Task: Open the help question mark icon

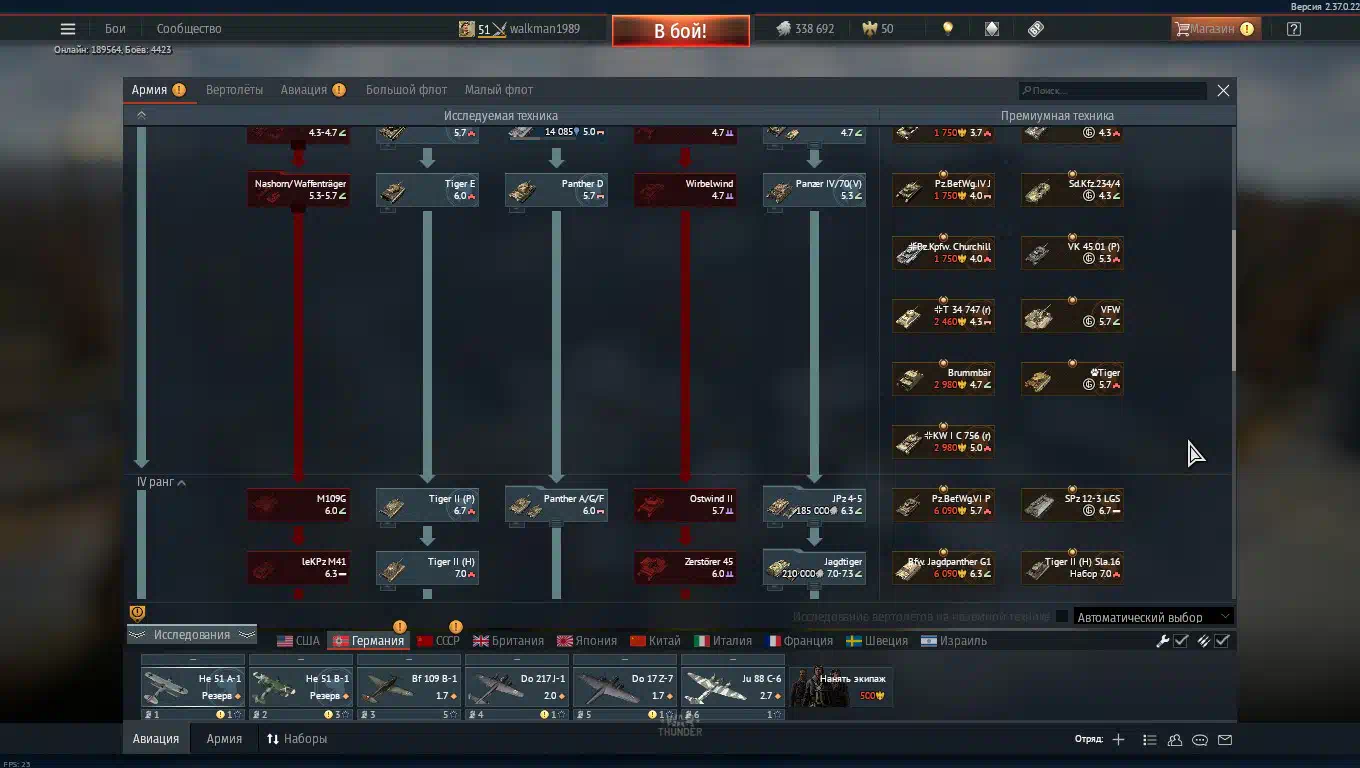Action: pyautogui.click(x=1294, y=29)
